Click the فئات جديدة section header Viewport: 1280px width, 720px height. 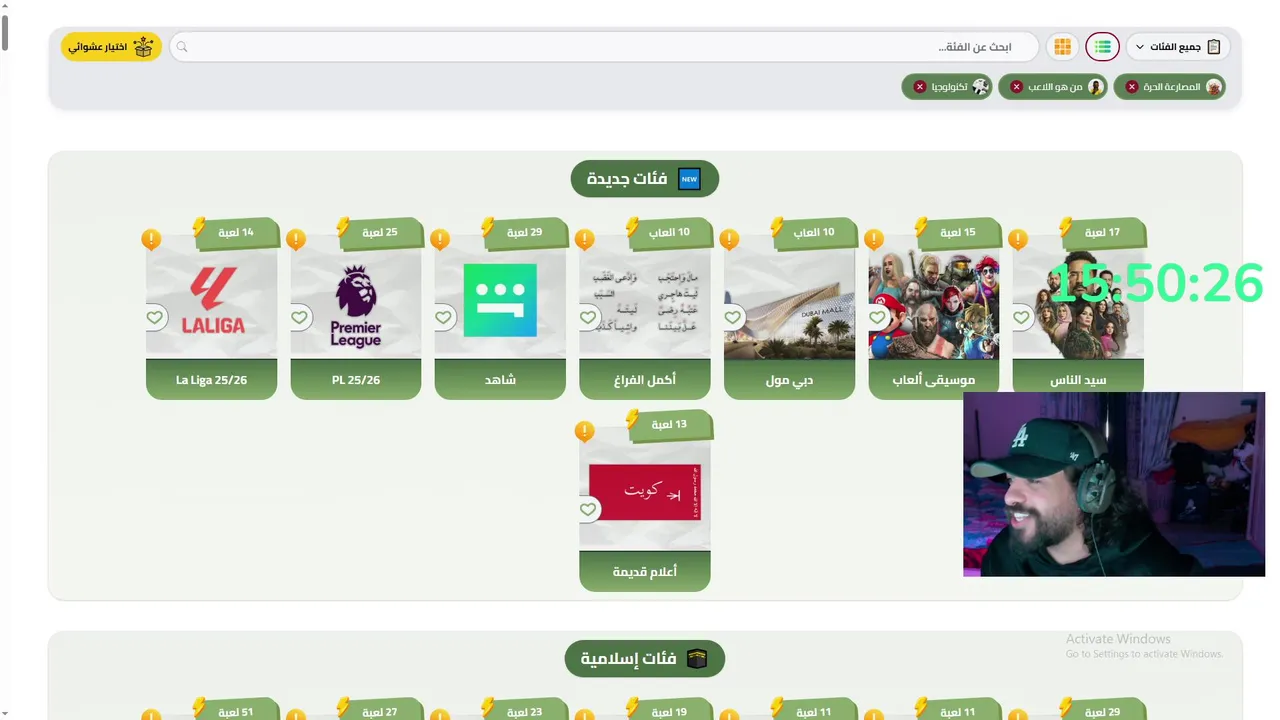tap(645, 179)
